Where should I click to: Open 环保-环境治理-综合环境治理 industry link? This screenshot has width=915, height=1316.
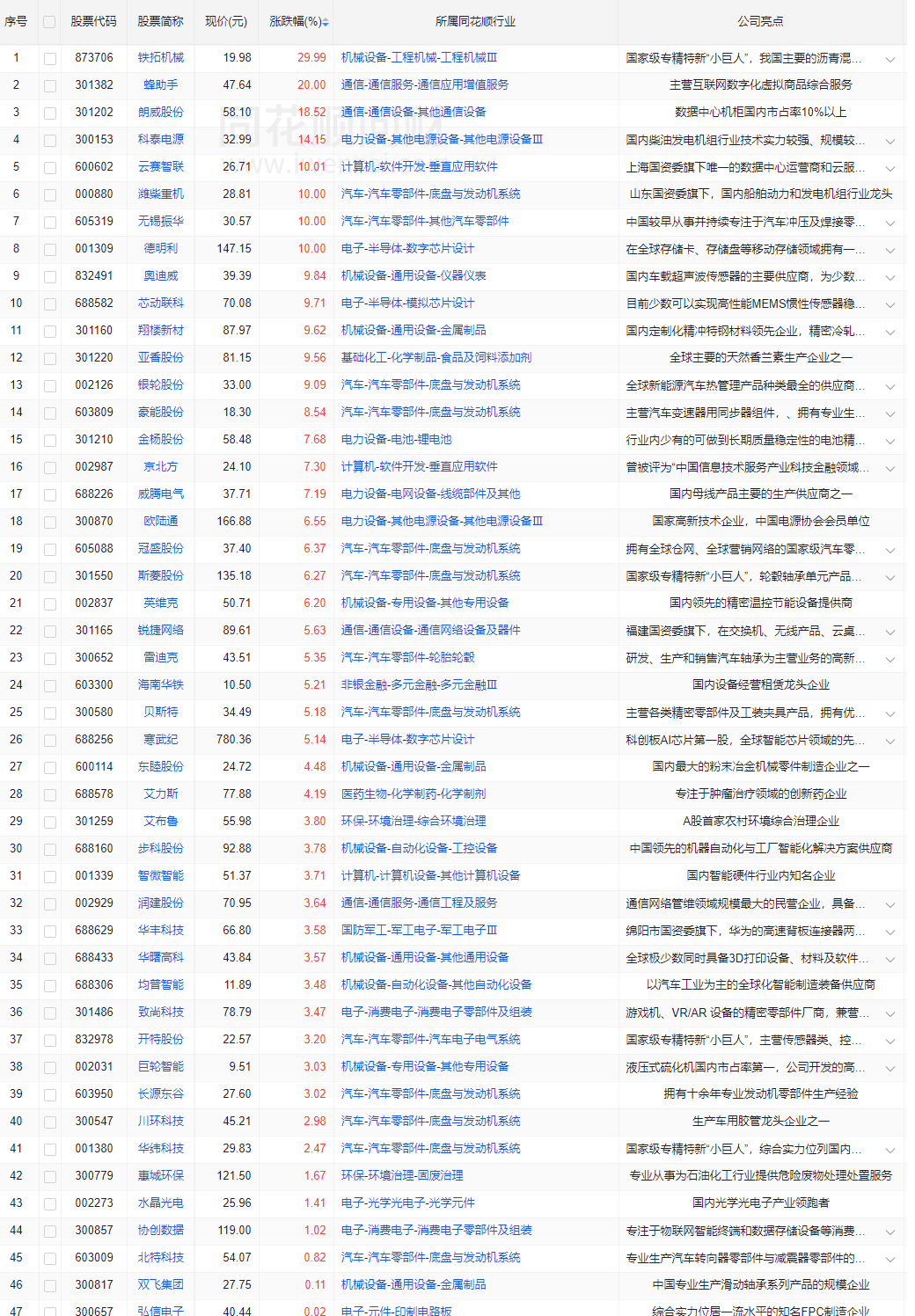(414, 822)
